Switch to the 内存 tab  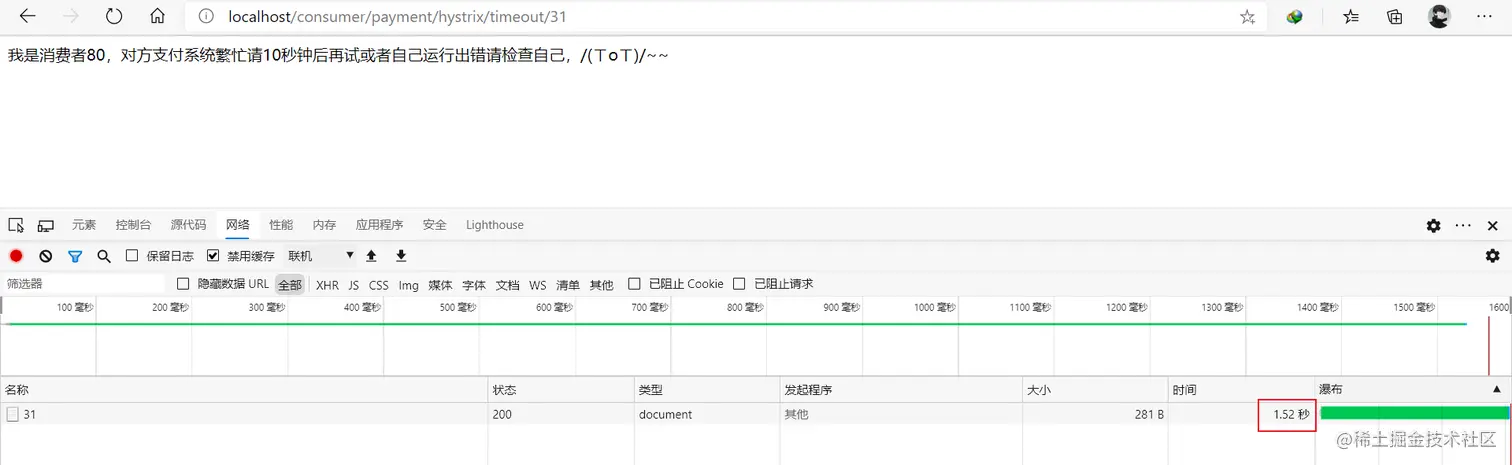[x=324, y=225]
